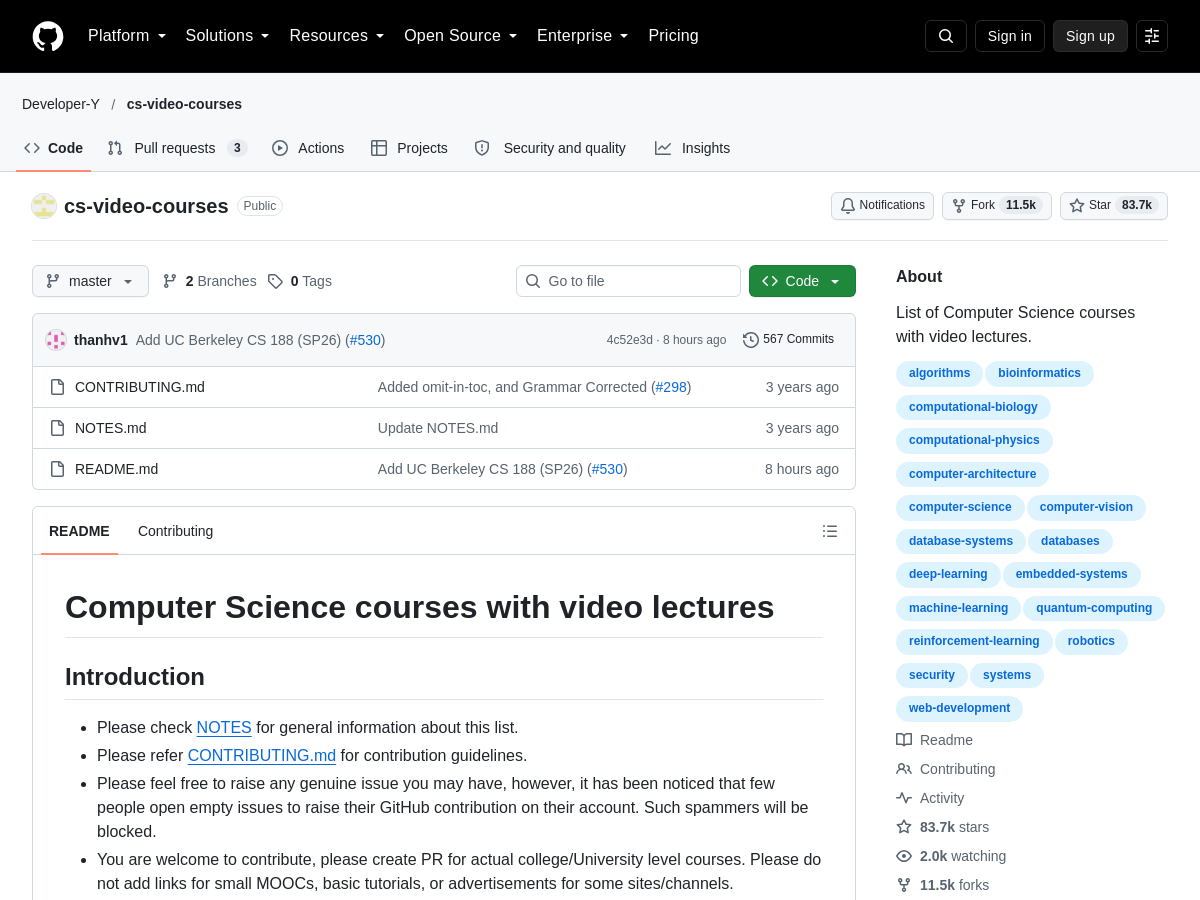This screenshot has height=900, width=1200.
Task: Expand the Enterprise menu
Action: click(x=583, y=36)
